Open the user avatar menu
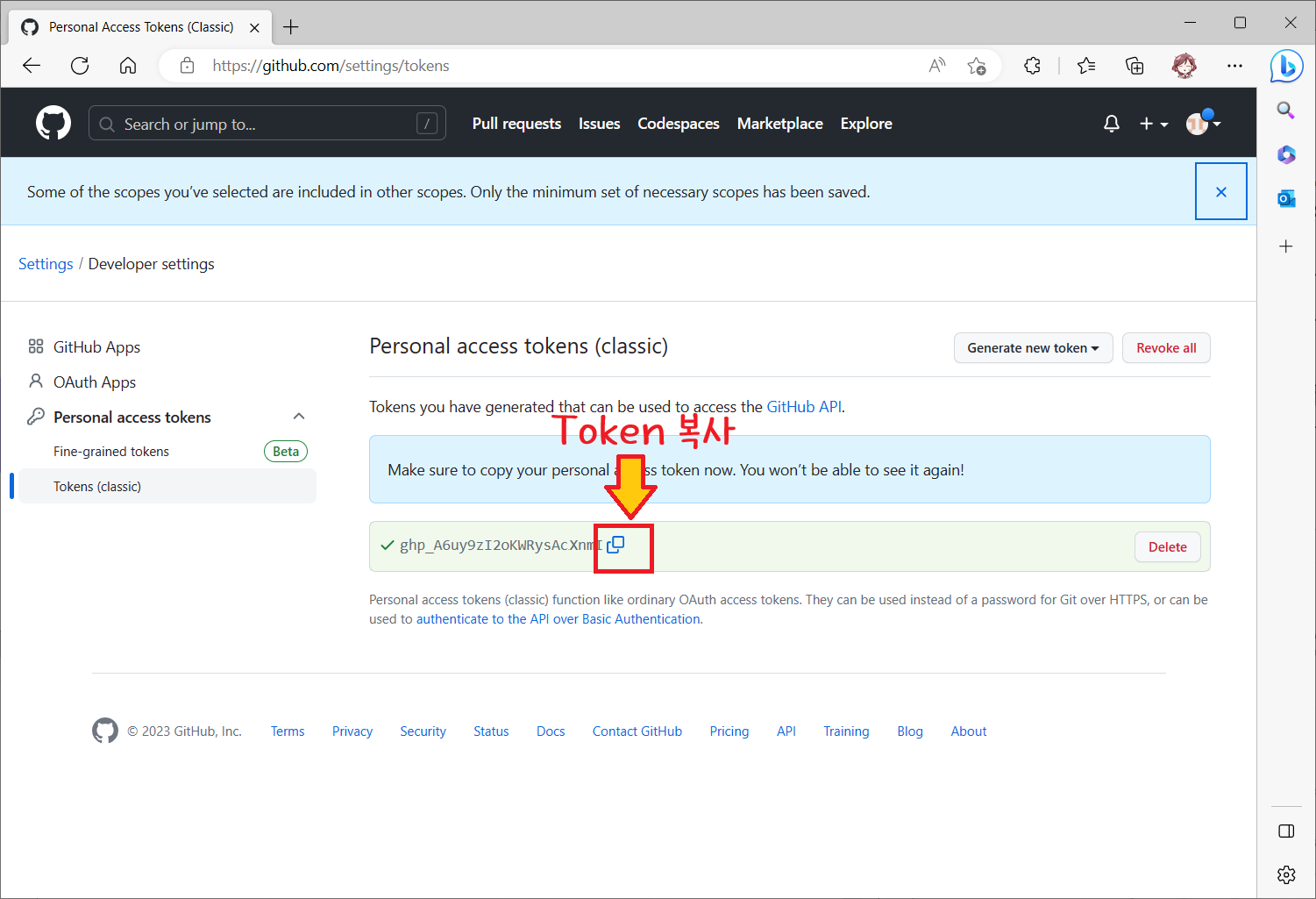 (x=1203, y=124)
